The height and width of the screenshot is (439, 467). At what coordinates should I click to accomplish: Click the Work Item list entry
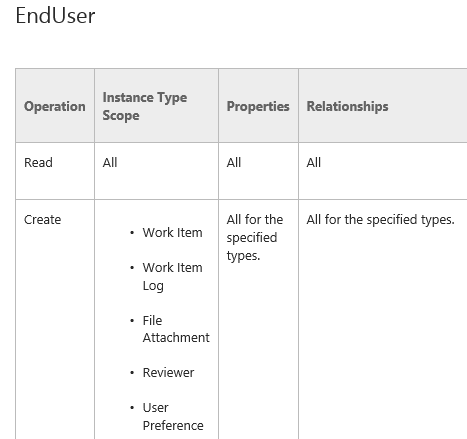click(x=172, y=233)
